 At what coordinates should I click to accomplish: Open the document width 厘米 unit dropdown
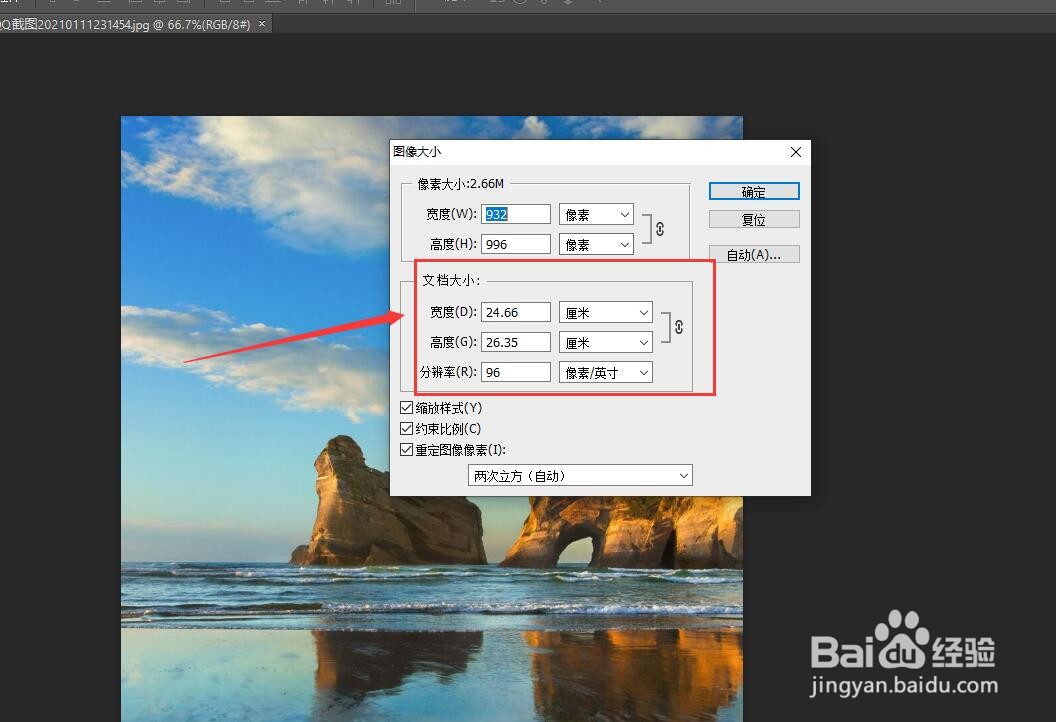(605, 312)
